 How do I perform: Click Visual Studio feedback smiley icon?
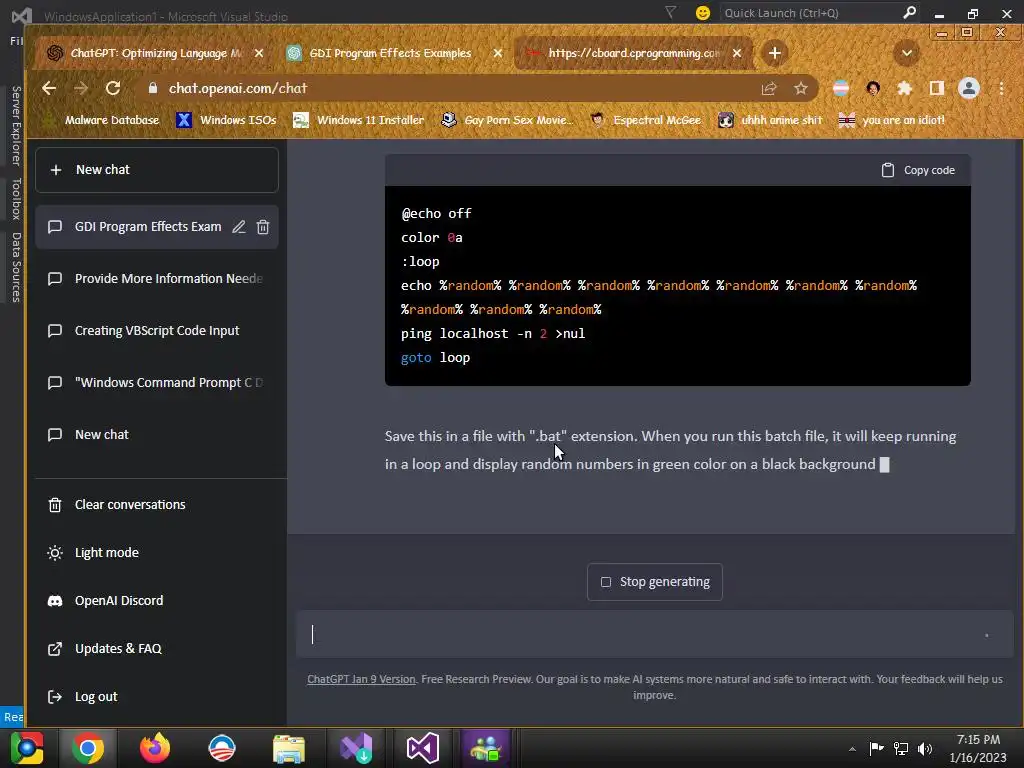(x=703, y=13)
